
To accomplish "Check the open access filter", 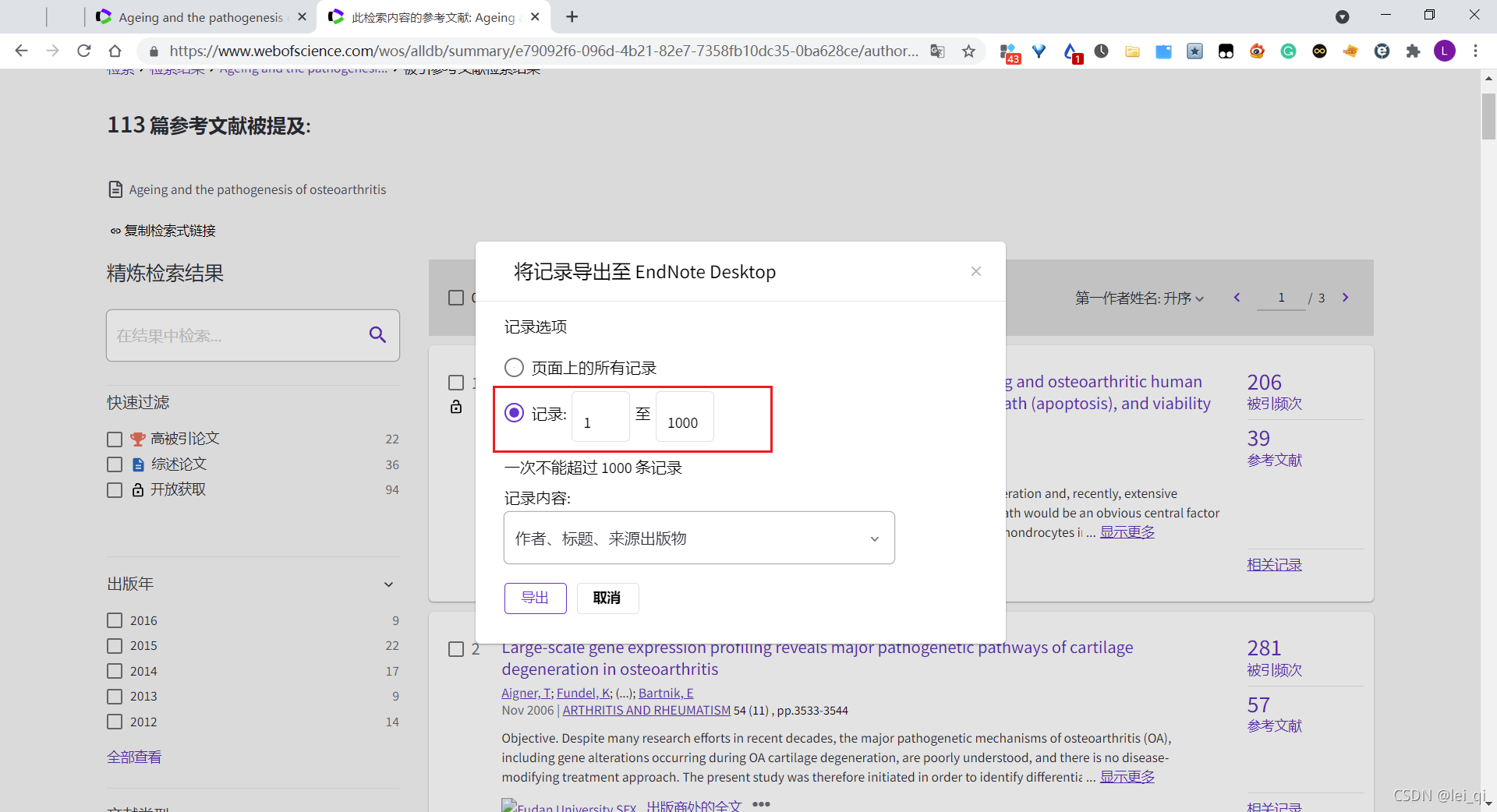I will (x=115, y=490).
